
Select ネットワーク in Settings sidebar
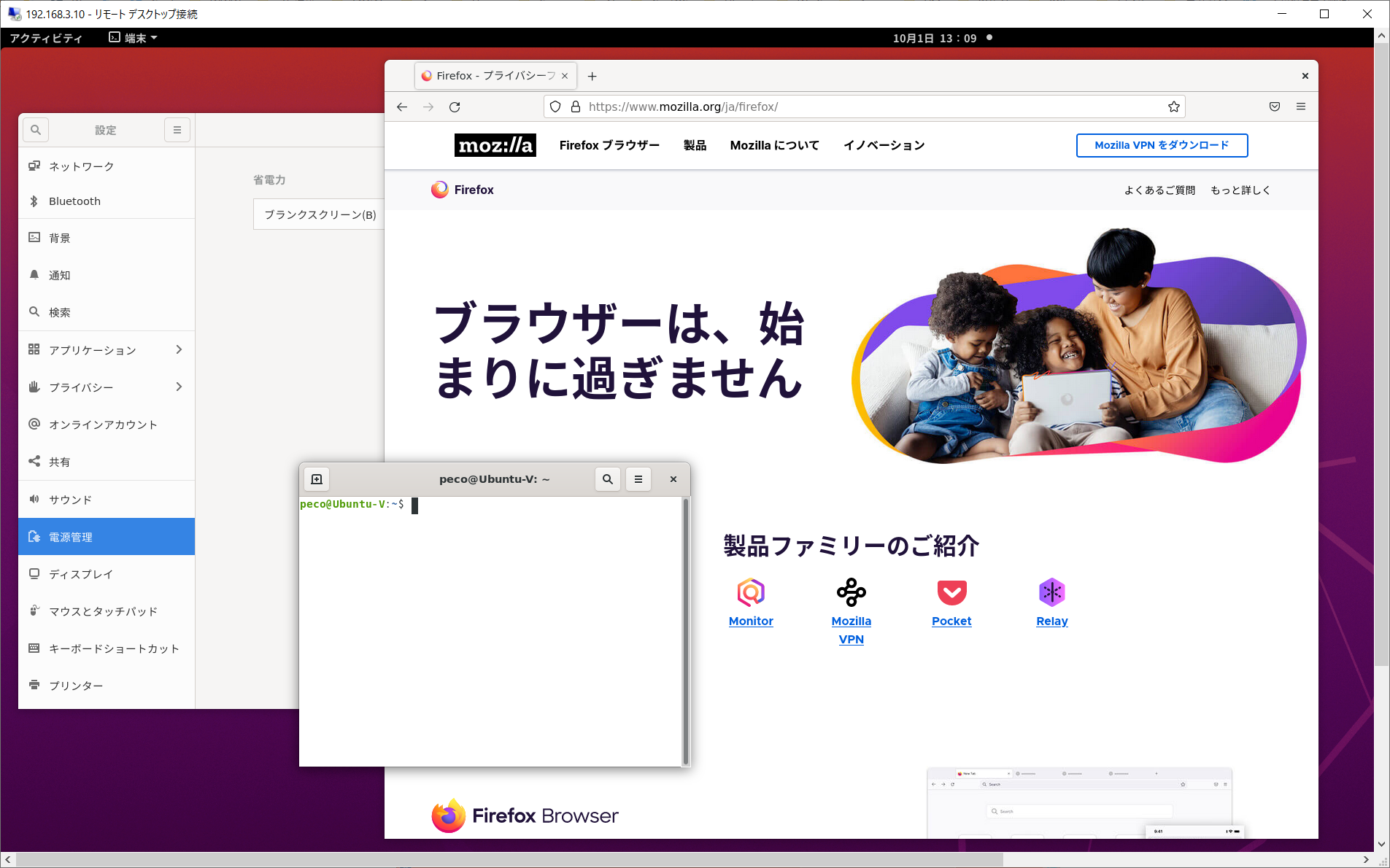[x=107, y=166]
